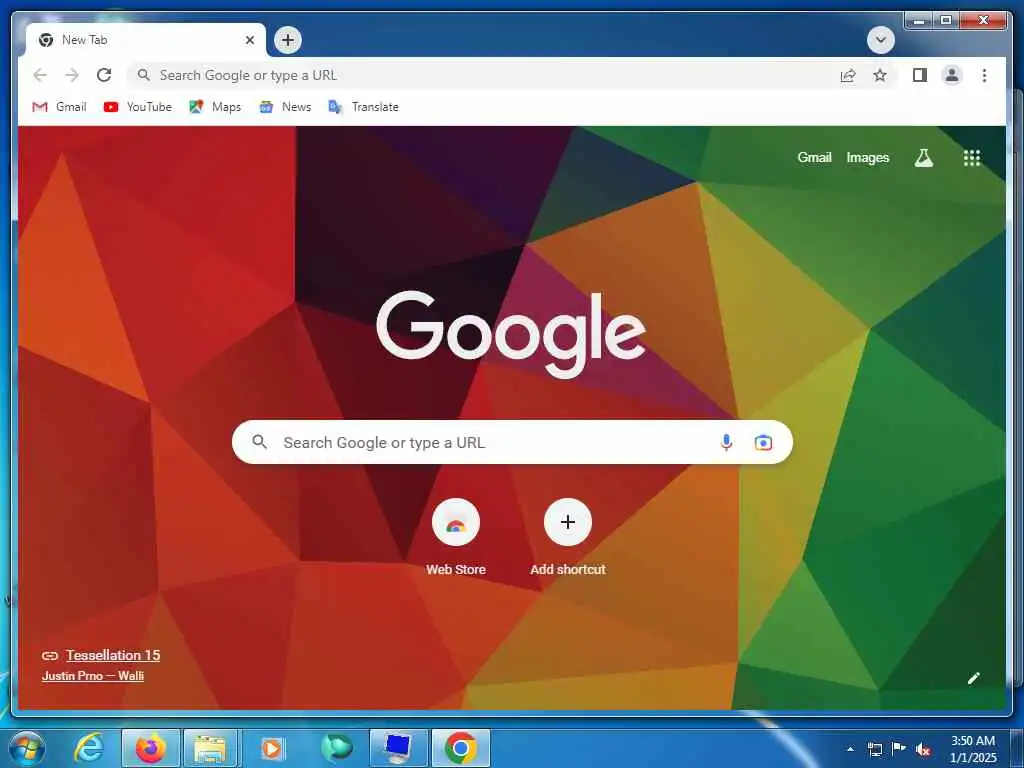1024x768 pixels.
Task: Click the muted volume tray icon
Action: (x=922, y=749)
